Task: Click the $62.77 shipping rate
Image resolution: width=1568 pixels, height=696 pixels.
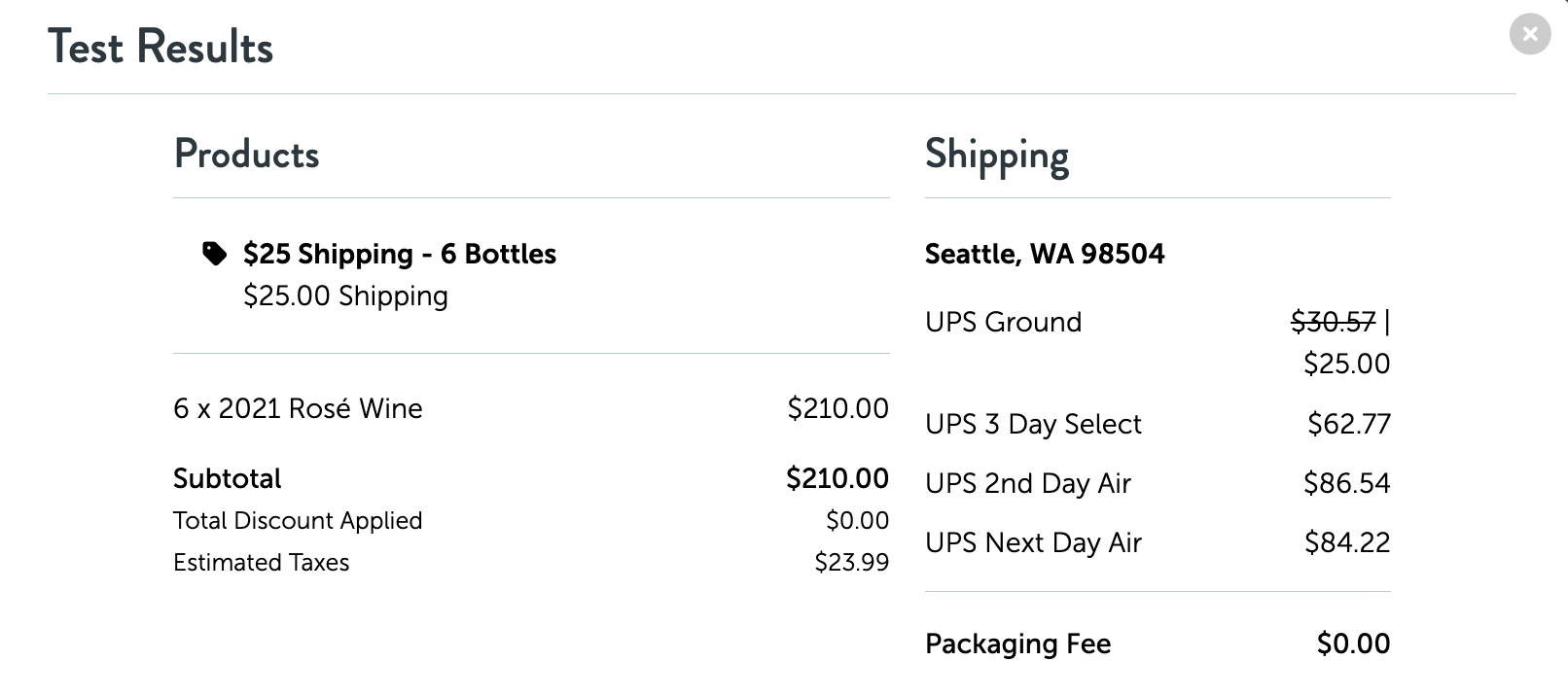Action: click(1348, 424)
